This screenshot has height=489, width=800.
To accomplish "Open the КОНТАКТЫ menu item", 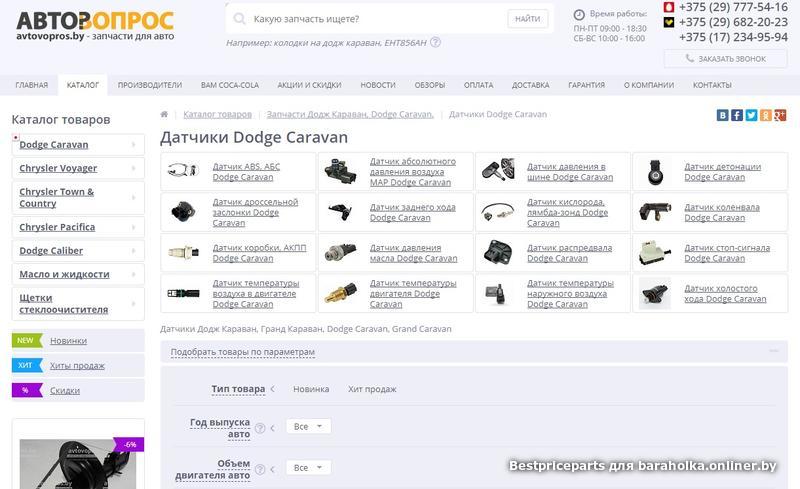I will click(x=712, y=85).
